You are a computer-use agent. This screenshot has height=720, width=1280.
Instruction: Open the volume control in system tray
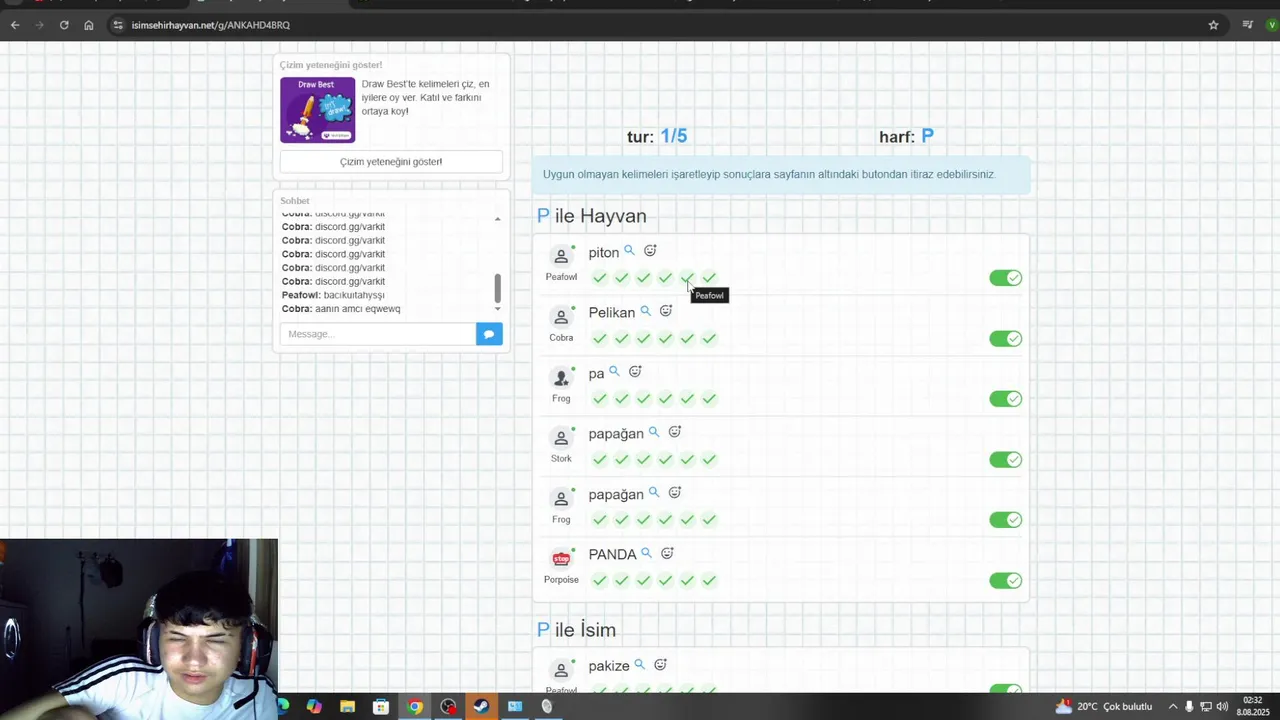(x=1222, y=707)
